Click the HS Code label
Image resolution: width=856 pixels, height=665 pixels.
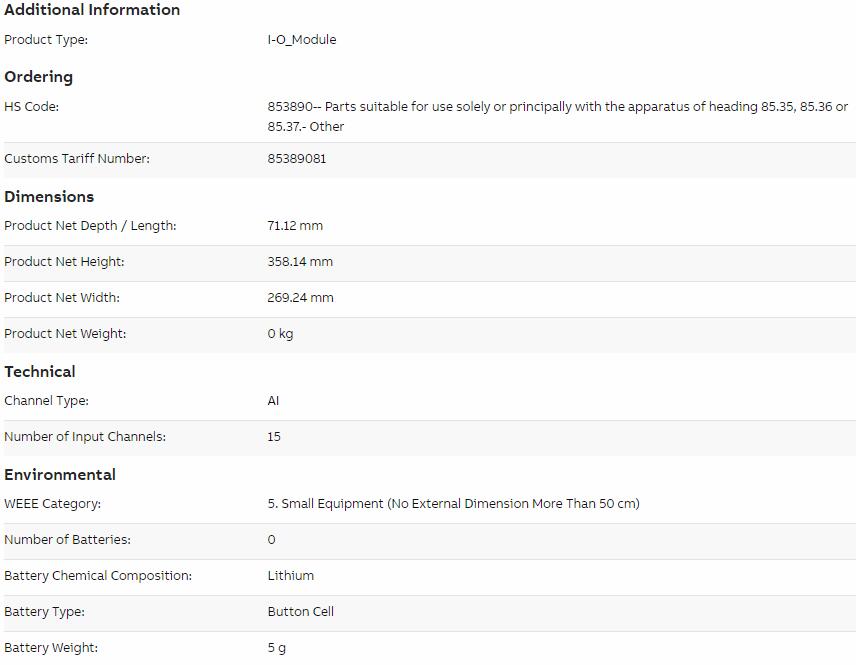point(31,107)
